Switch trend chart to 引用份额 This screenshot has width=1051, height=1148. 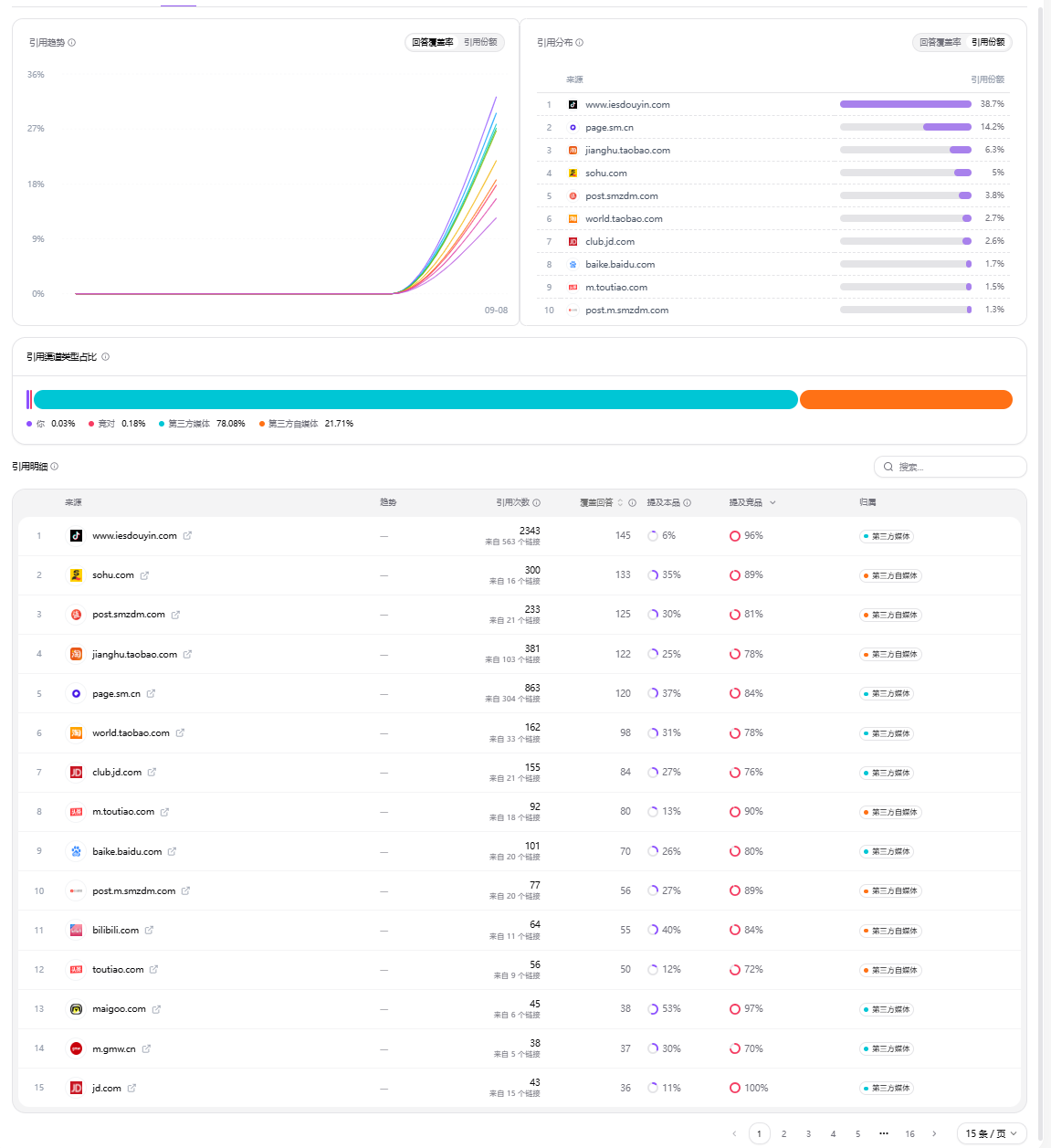(x=480, y=43)
